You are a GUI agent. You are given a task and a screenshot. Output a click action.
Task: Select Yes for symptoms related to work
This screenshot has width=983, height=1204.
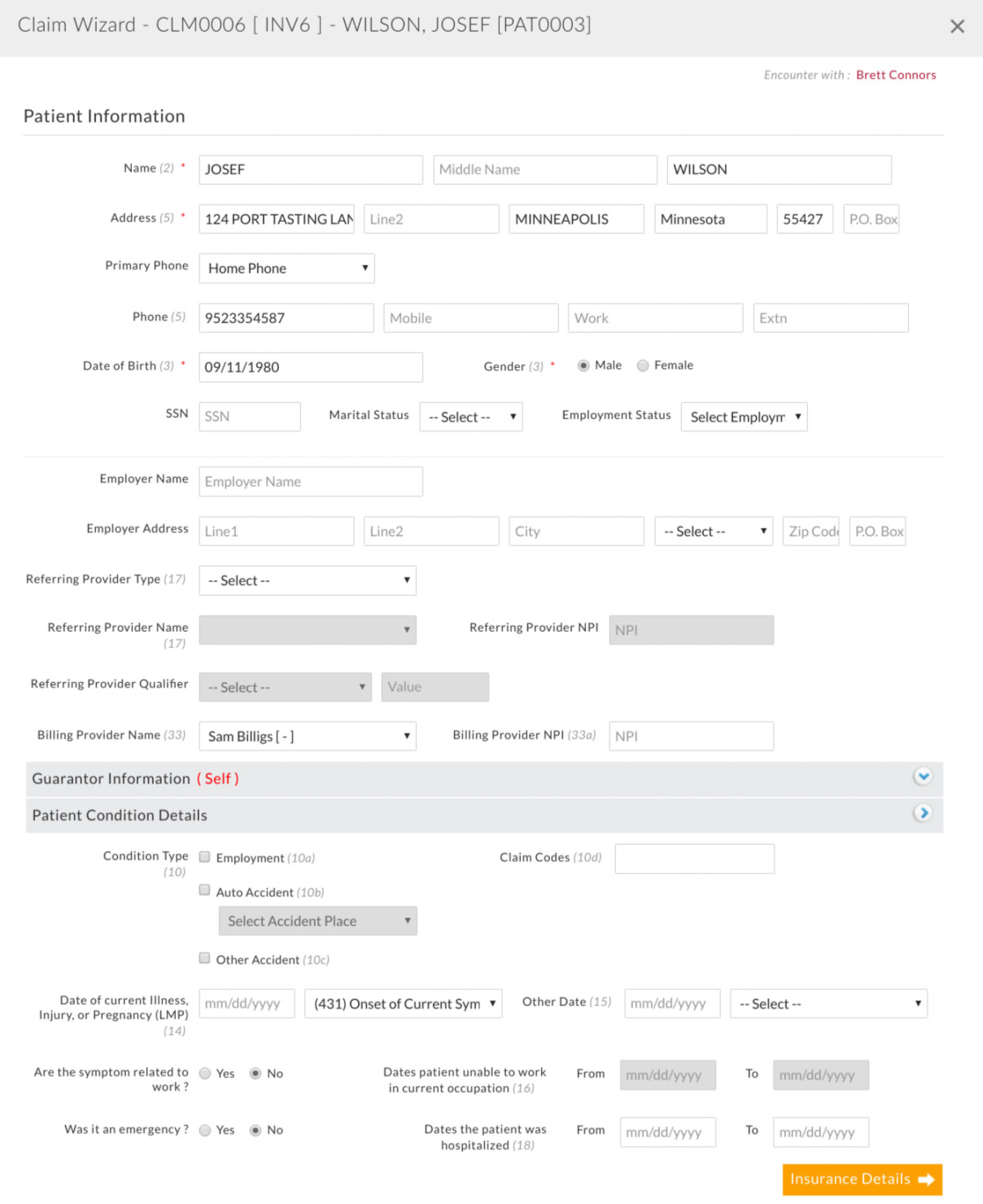point(205,1074)
